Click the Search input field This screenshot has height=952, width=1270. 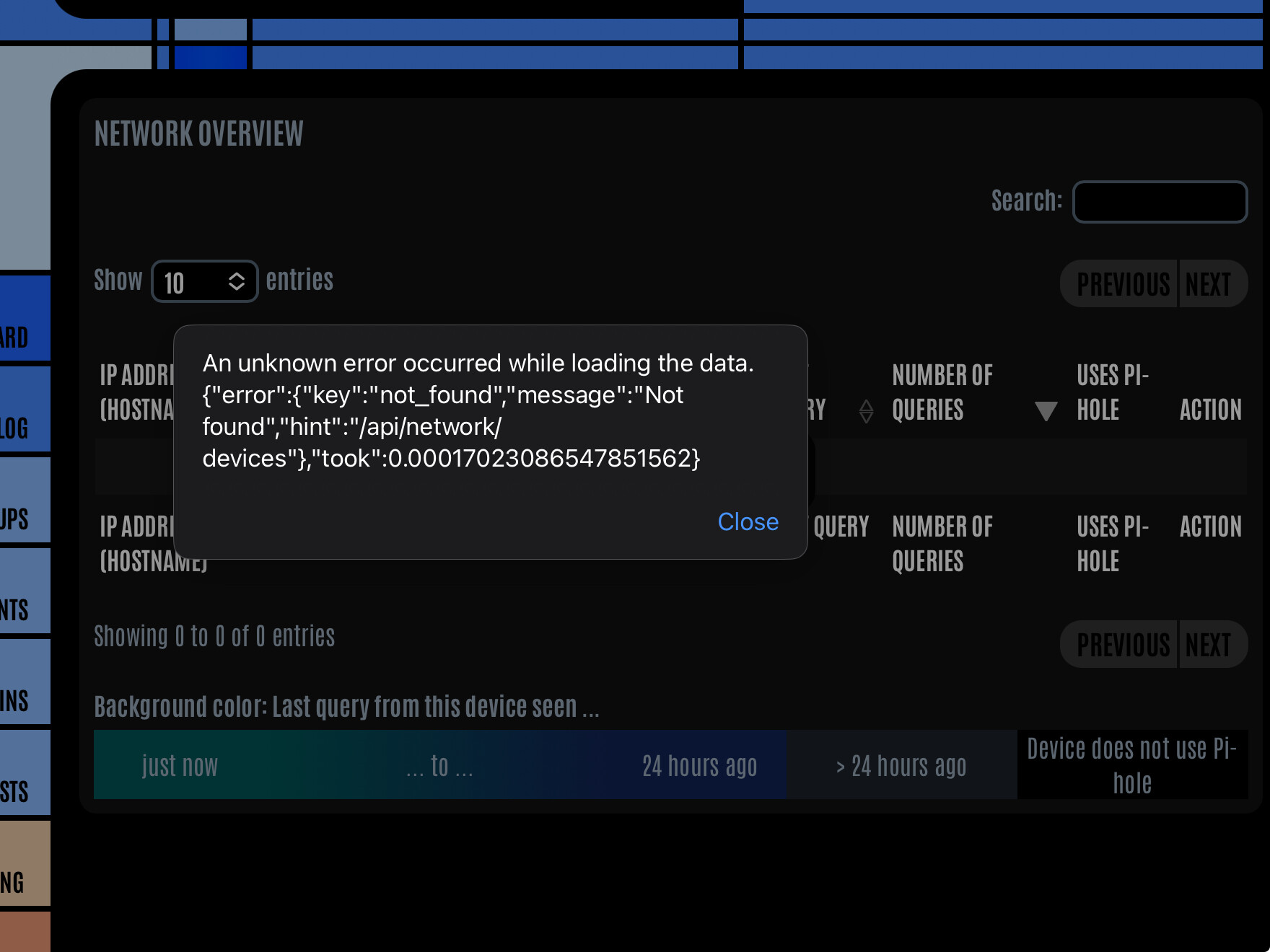(1160, 202)
